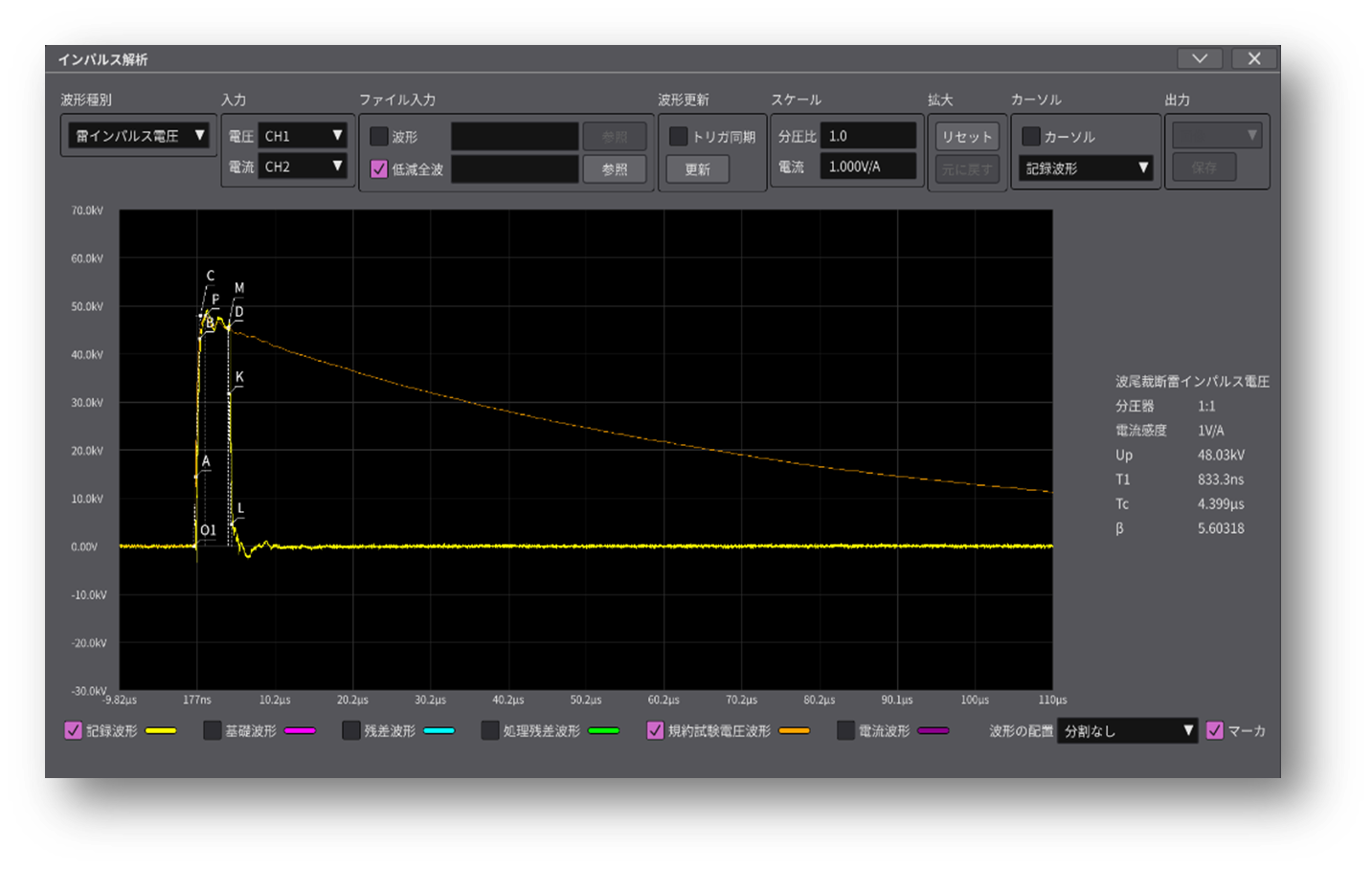Click the disabled 参照 button beside 波形
Screen dimensions: 1372x869
click(615, 137)
